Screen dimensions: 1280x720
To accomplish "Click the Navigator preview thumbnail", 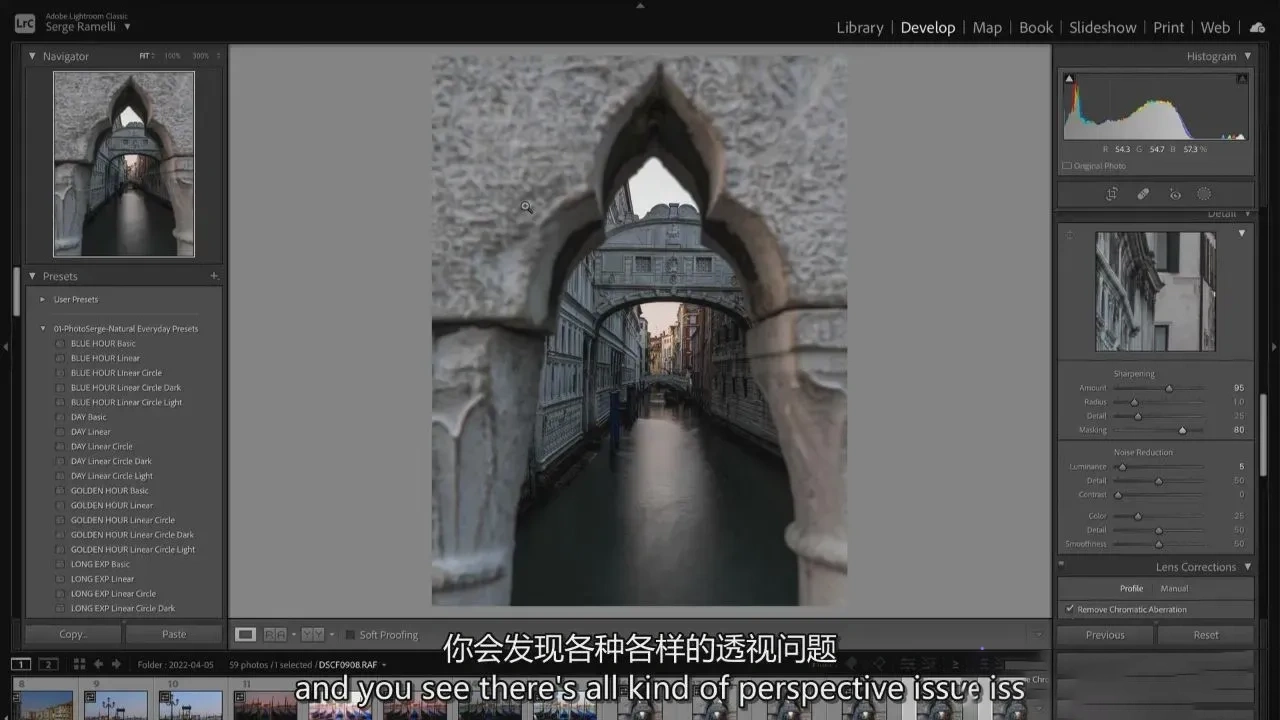I will click(x=124, y=164).
